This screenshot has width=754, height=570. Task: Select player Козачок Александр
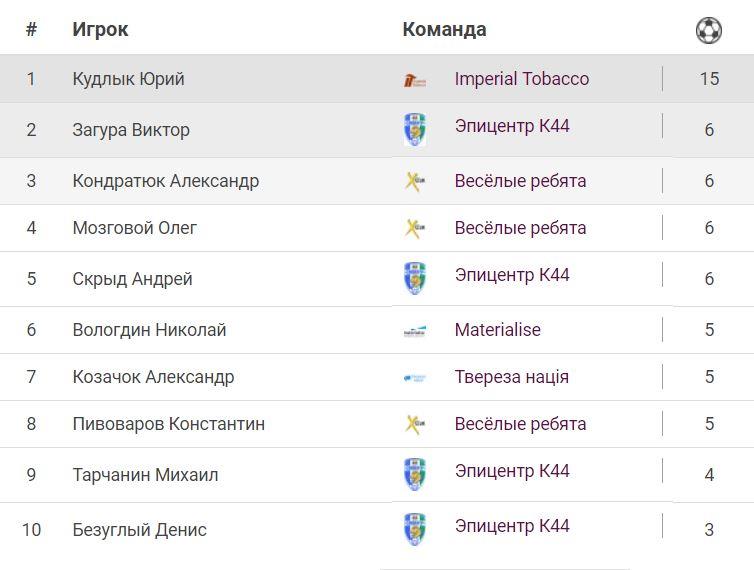pyautogui.click(x=153, y=377)
